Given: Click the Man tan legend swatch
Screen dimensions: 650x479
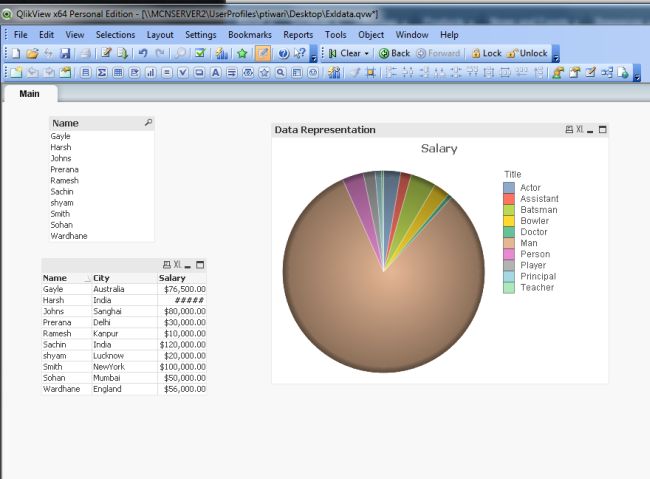Looking at the screenshot, I should pos(509,243).
